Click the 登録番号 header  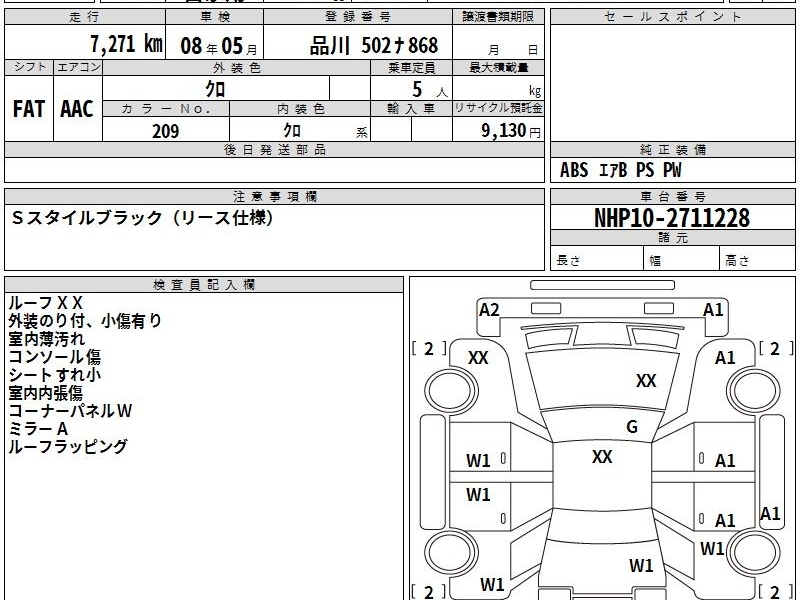[358, 17]
